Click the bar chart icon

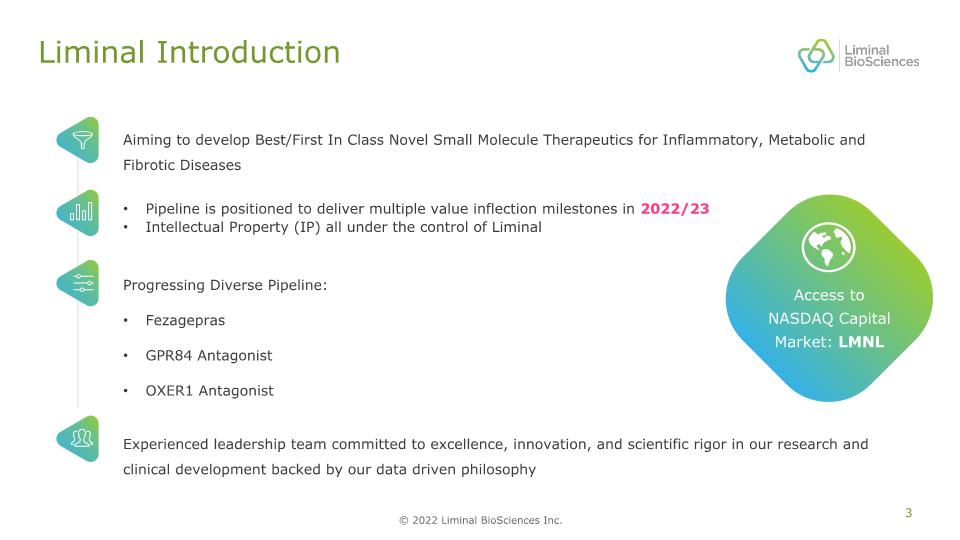tap(80, 212)
